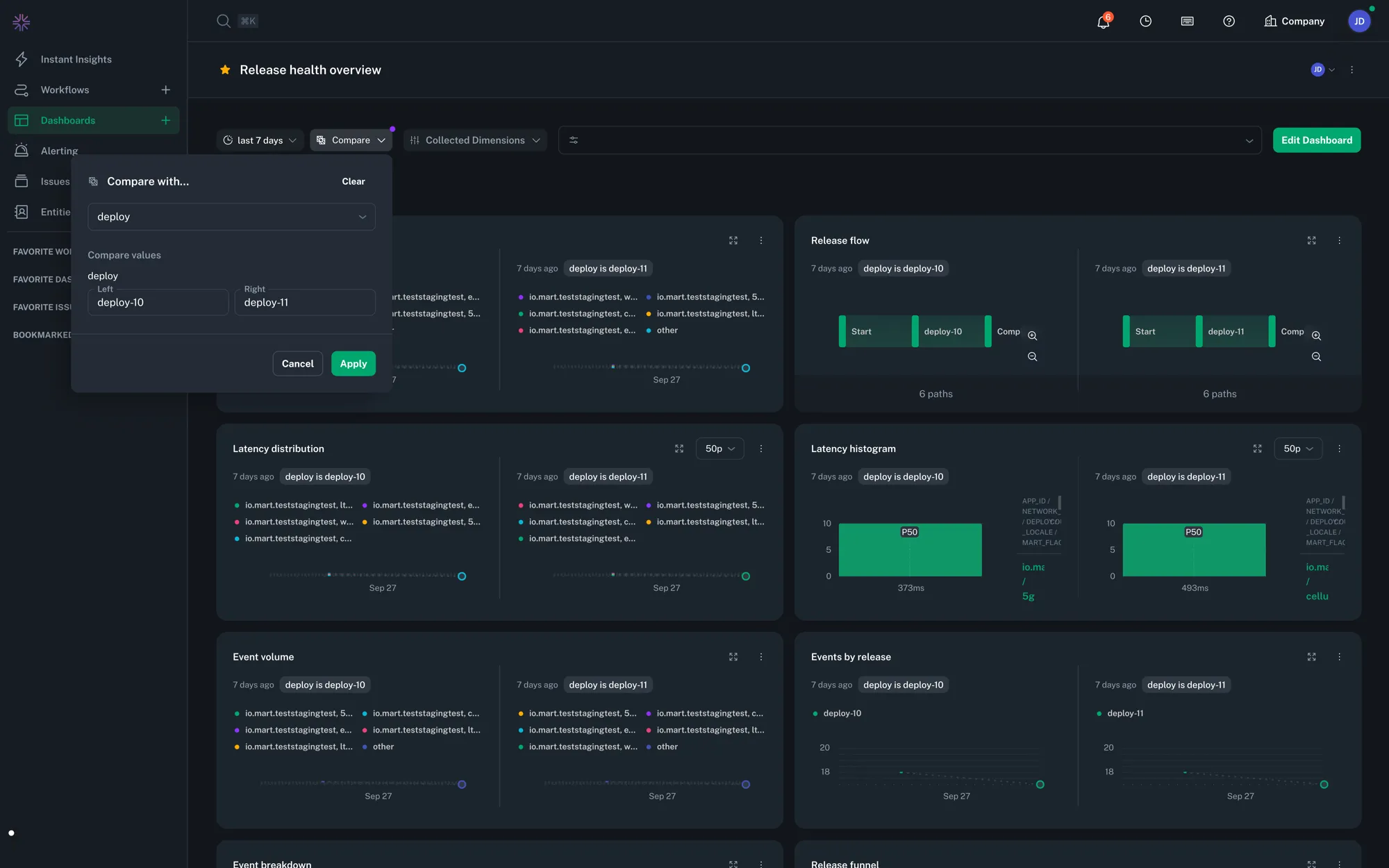The height and width of the screenshot is (868, 1389).
Task: Open Release flow panel more options menu
Action: pos(1340,240)
